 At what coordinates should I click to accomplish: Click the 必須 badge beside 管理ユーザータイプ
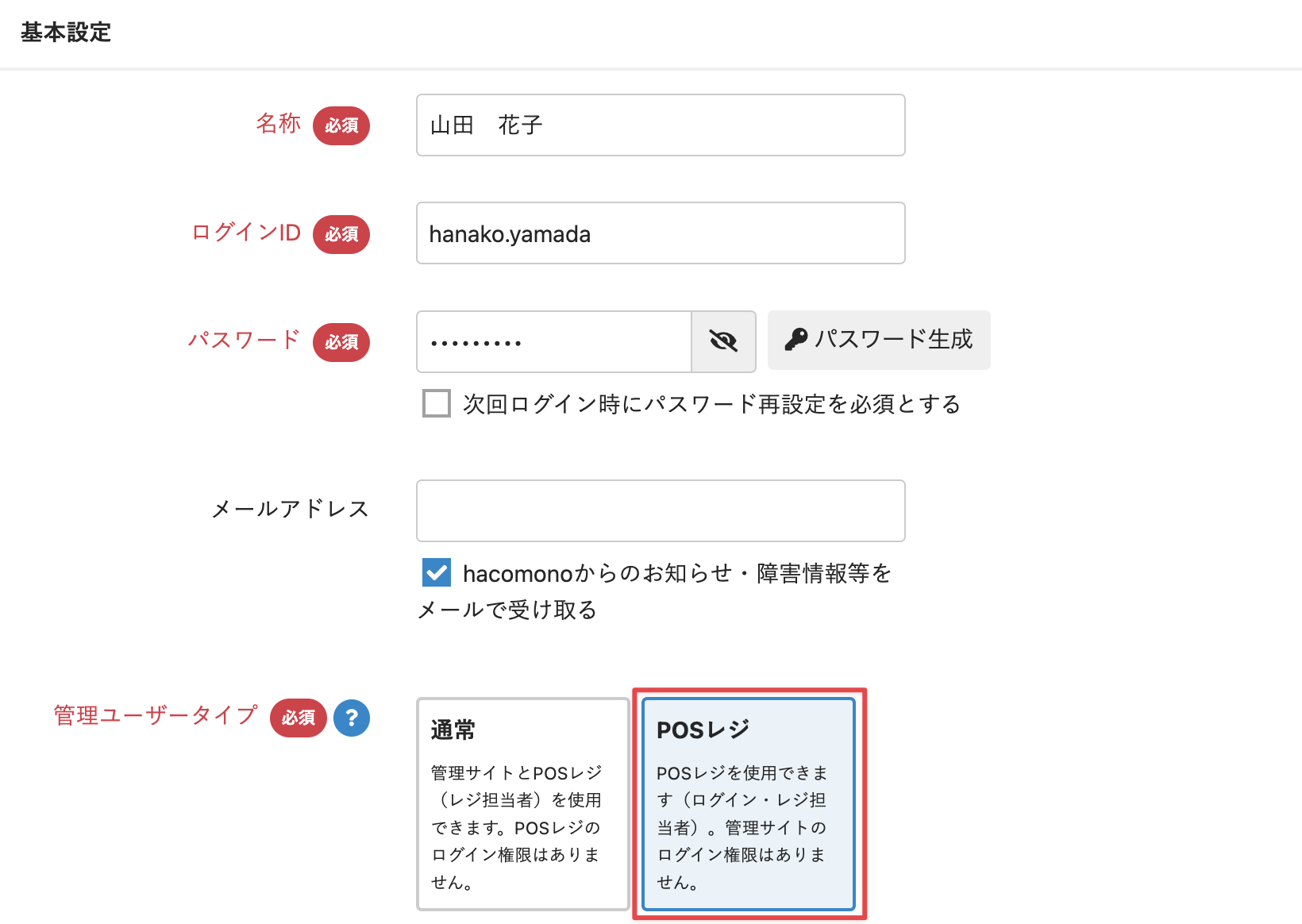(x=299, y=718)
